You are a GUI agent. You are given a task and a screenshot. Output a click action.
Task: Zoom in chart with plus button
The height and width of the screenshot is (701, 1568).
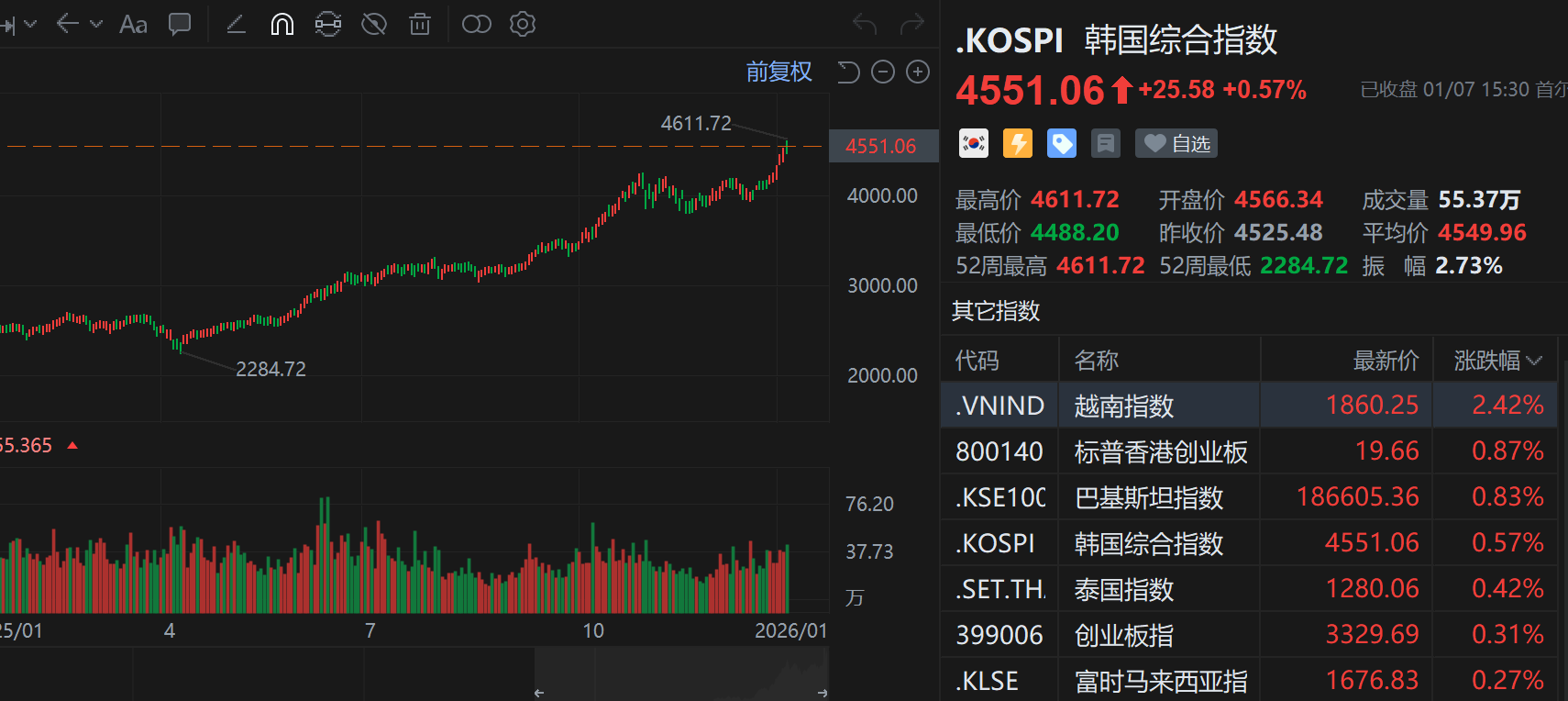(x=918, y=72)
